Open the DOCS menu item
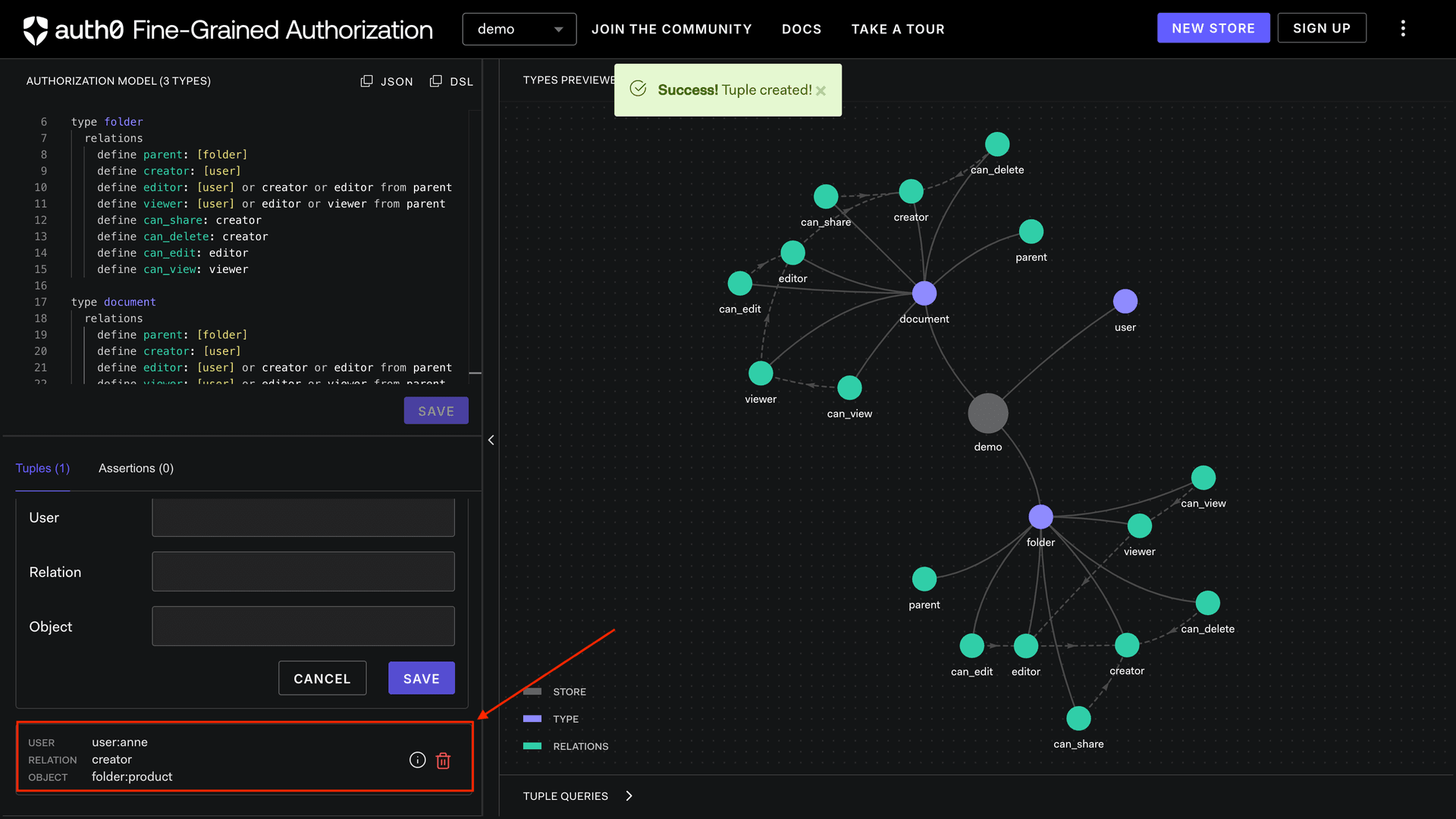 pyautogui.click(x=802, y=29)
